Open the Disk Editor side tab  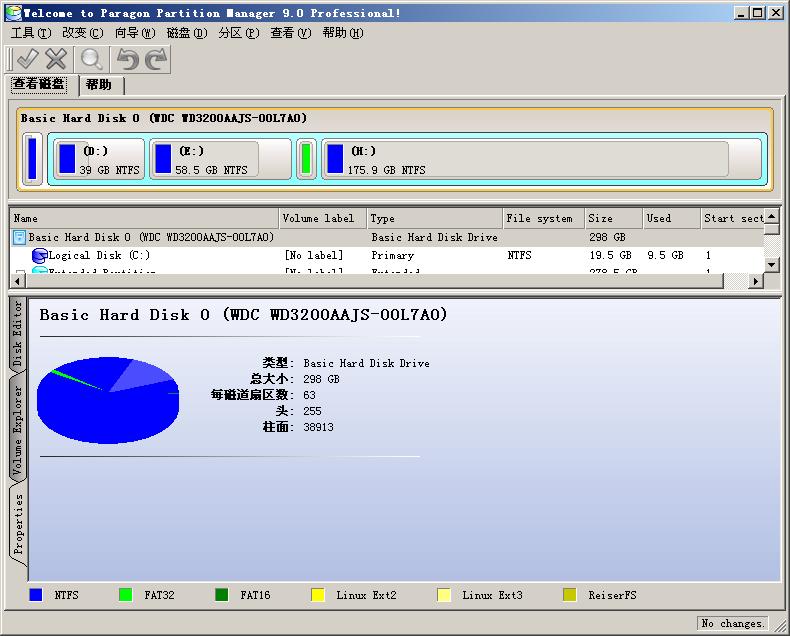(17, 334)
